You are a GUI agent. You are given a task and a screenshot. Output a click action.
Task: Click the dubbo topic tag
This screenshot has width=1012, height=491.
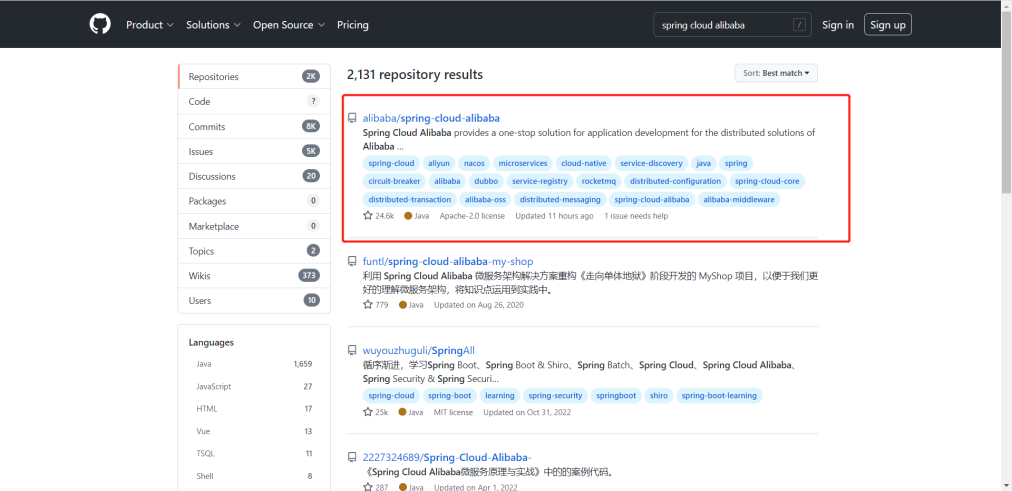pyautogui.click(x=486, y=181)
